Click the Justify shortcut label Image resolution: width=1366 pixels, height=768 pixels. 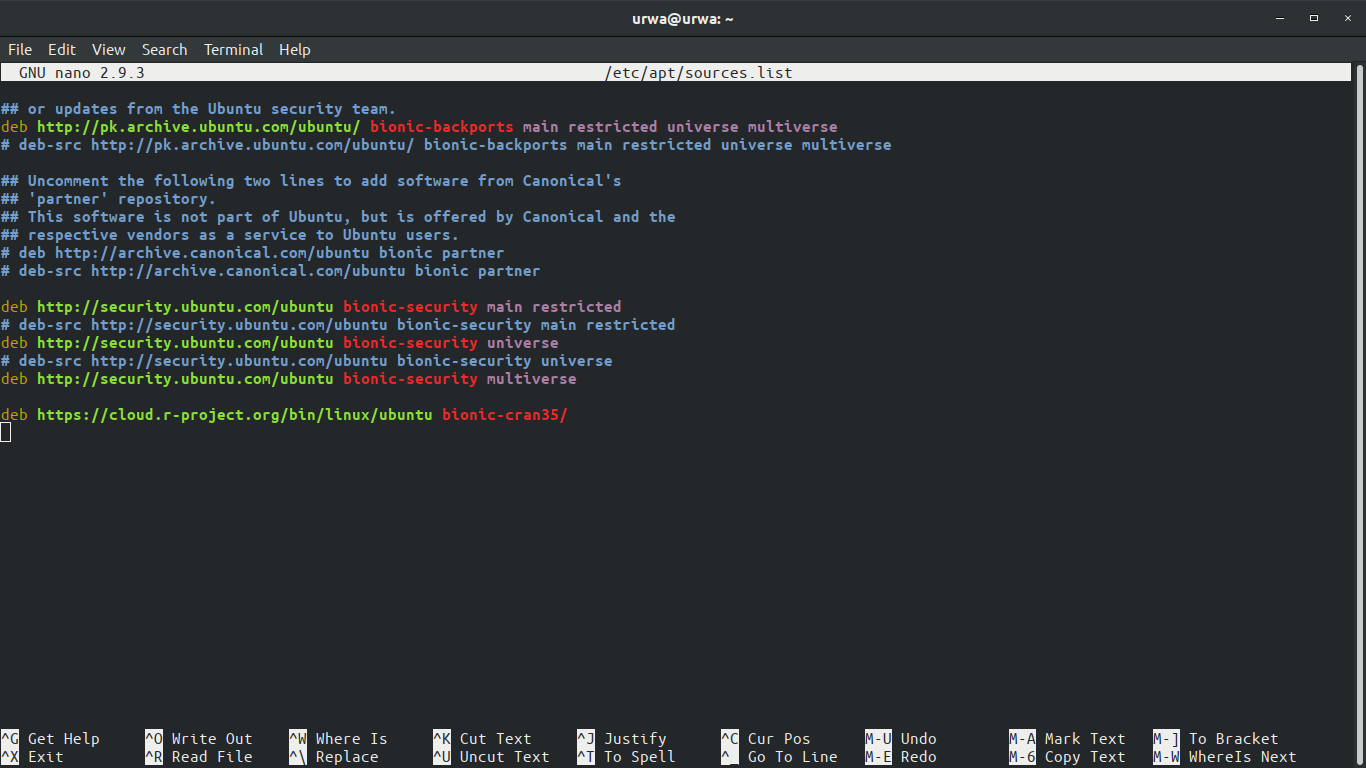tap(635, 739)
